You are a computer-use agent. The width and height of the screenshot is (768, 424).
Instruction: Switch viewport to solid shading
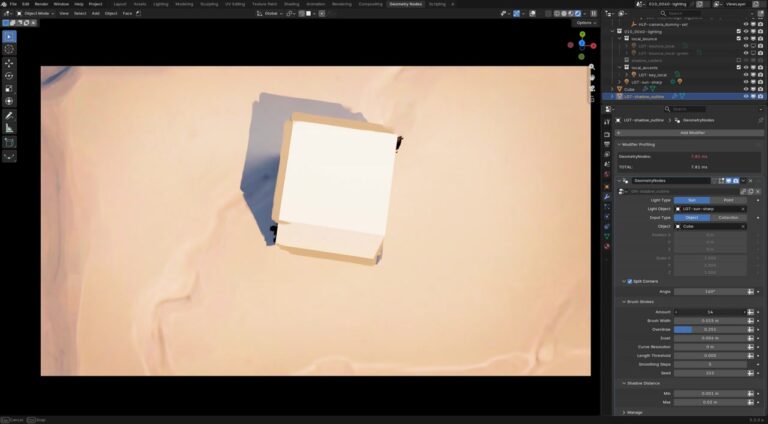pos(564,14)
